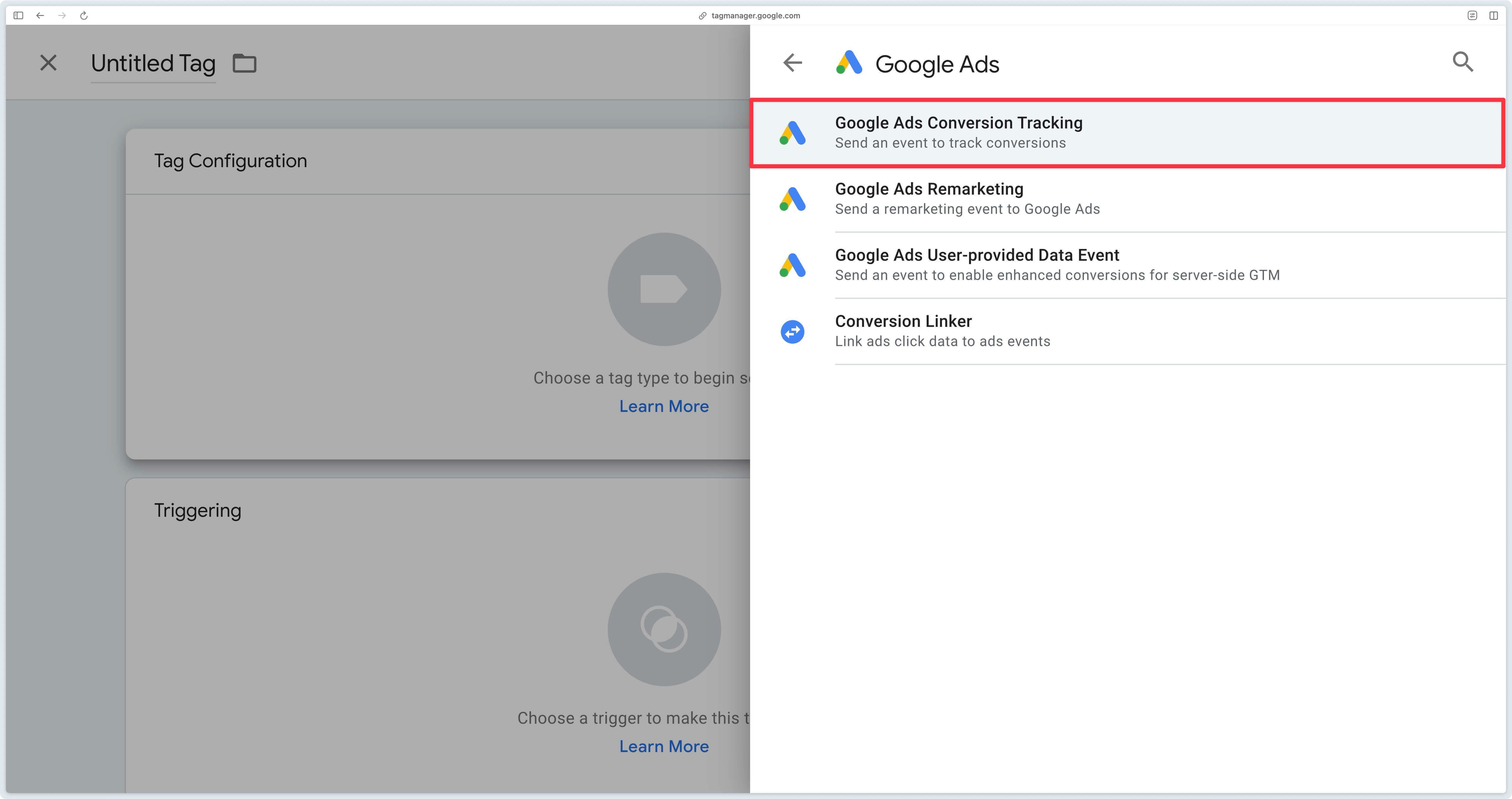Click the tagmanager.google.com address bar

pos(755,16)
